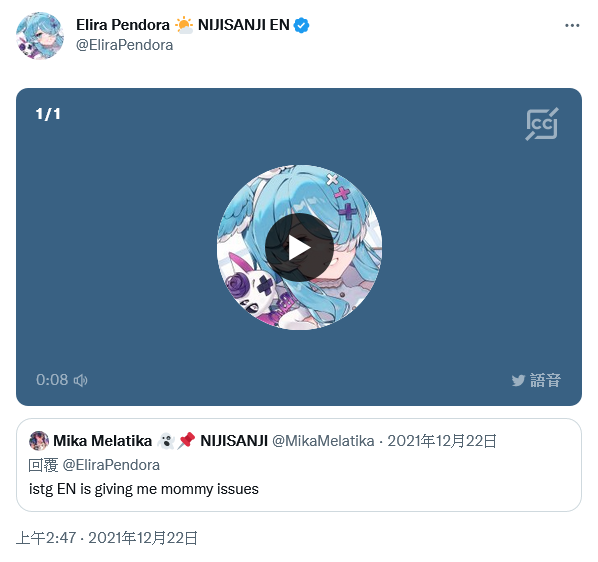Open quoted tweet text about mommy issues
The width and height of the screenshot is (598, 562).
144,489
